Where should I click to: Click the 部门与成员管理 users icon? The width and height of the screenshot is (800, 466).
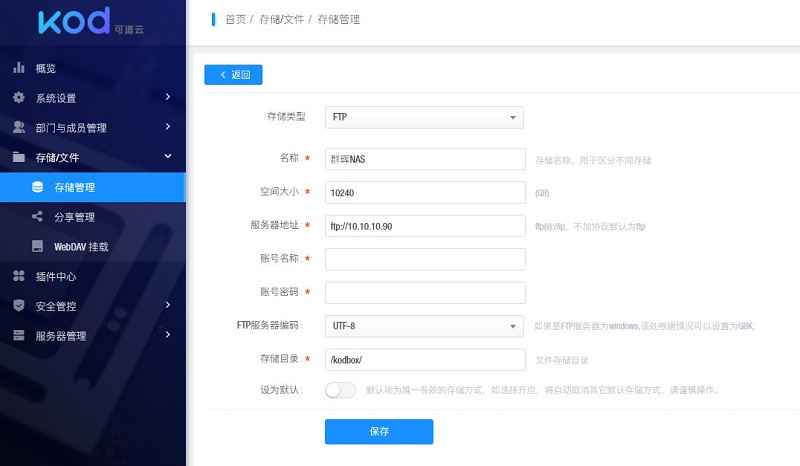click(18, 128)
